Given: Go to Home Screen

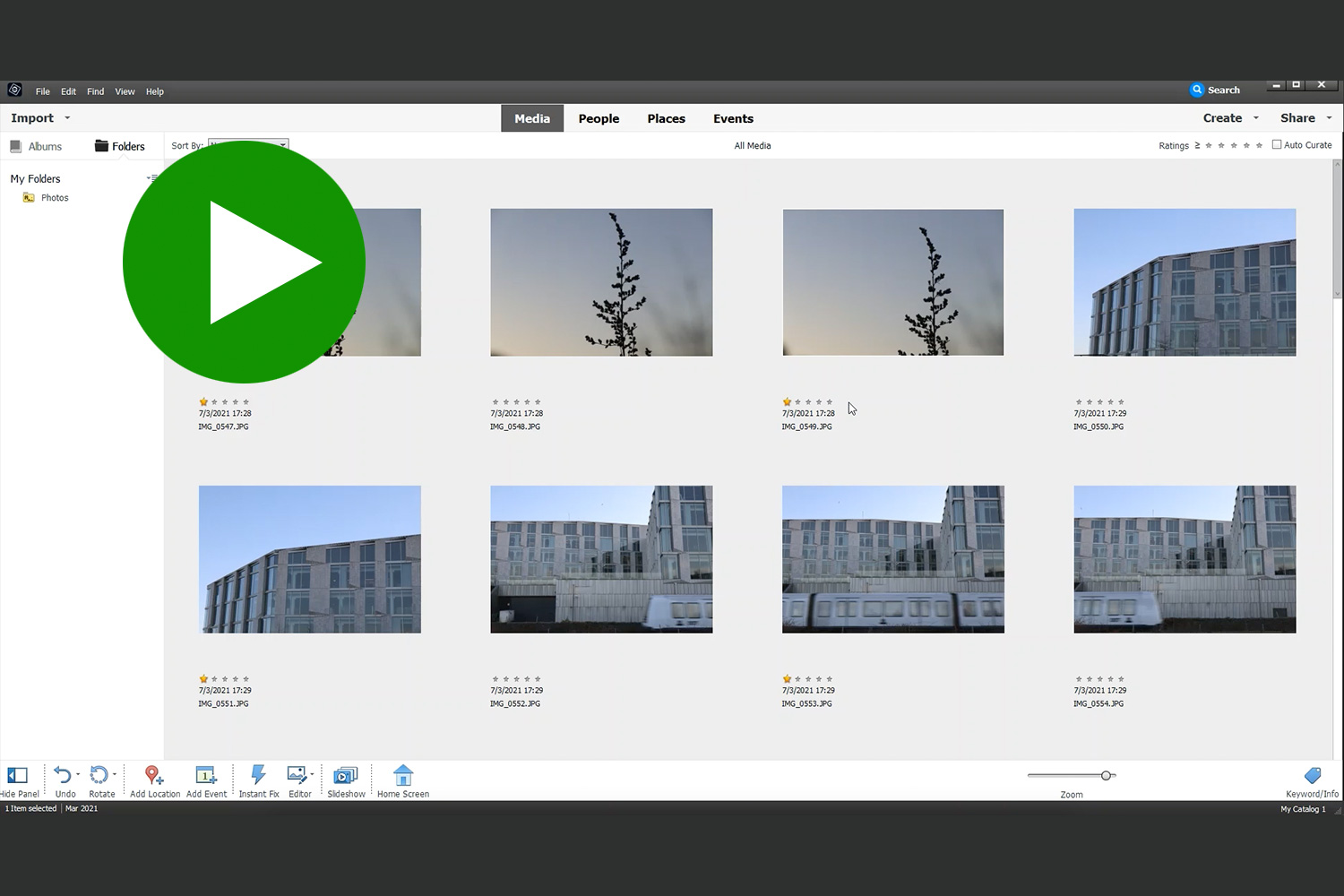Looking at the screenshot, I should point(403,776).
